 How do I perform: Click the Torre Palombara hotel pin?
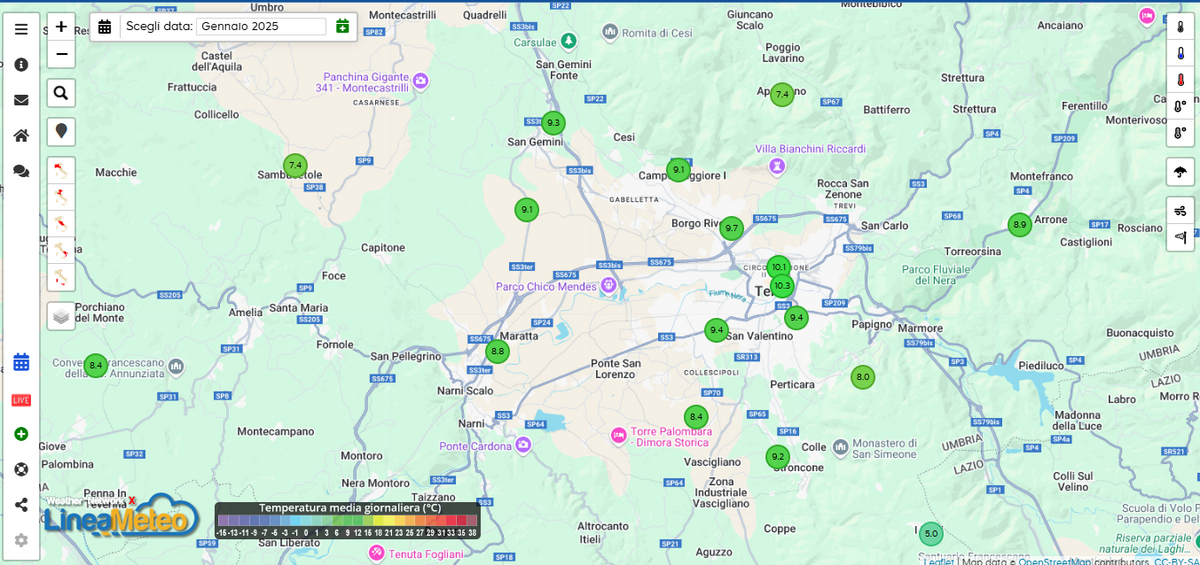click(618, 436)
